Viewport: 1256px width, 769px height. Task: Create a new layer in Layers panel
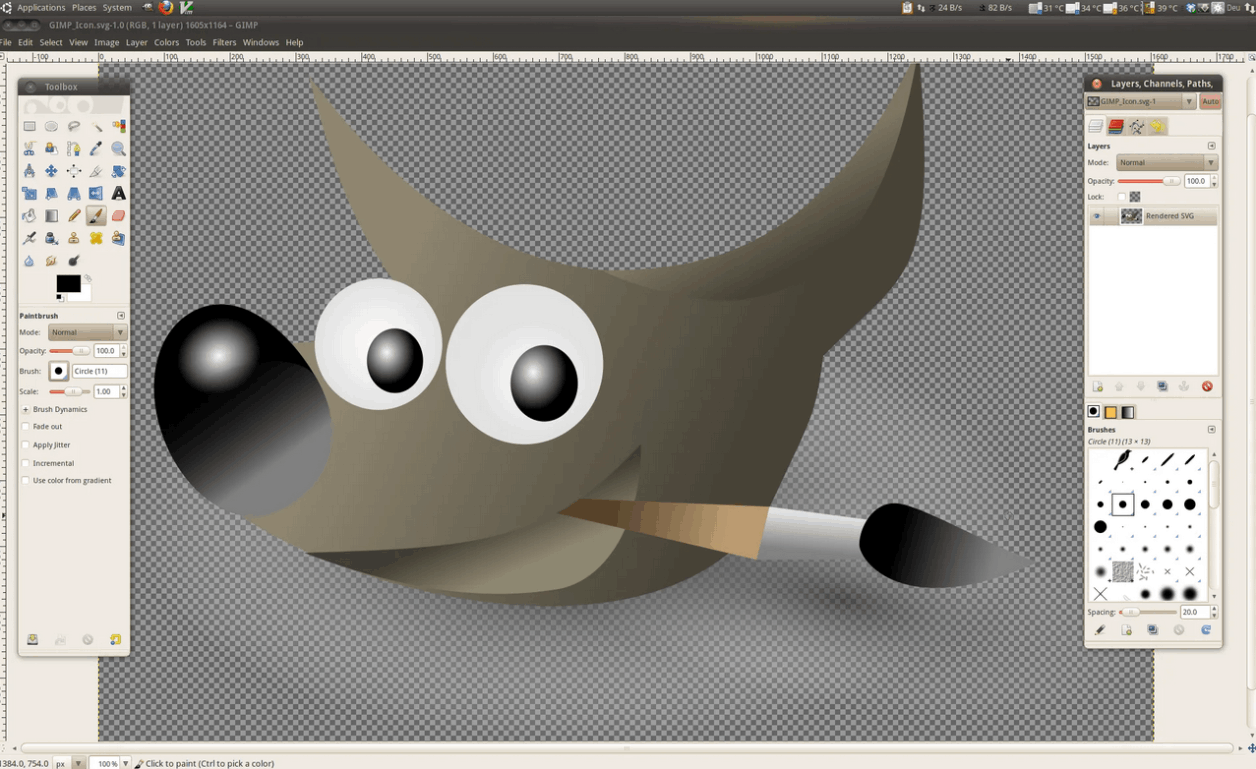1097,386
